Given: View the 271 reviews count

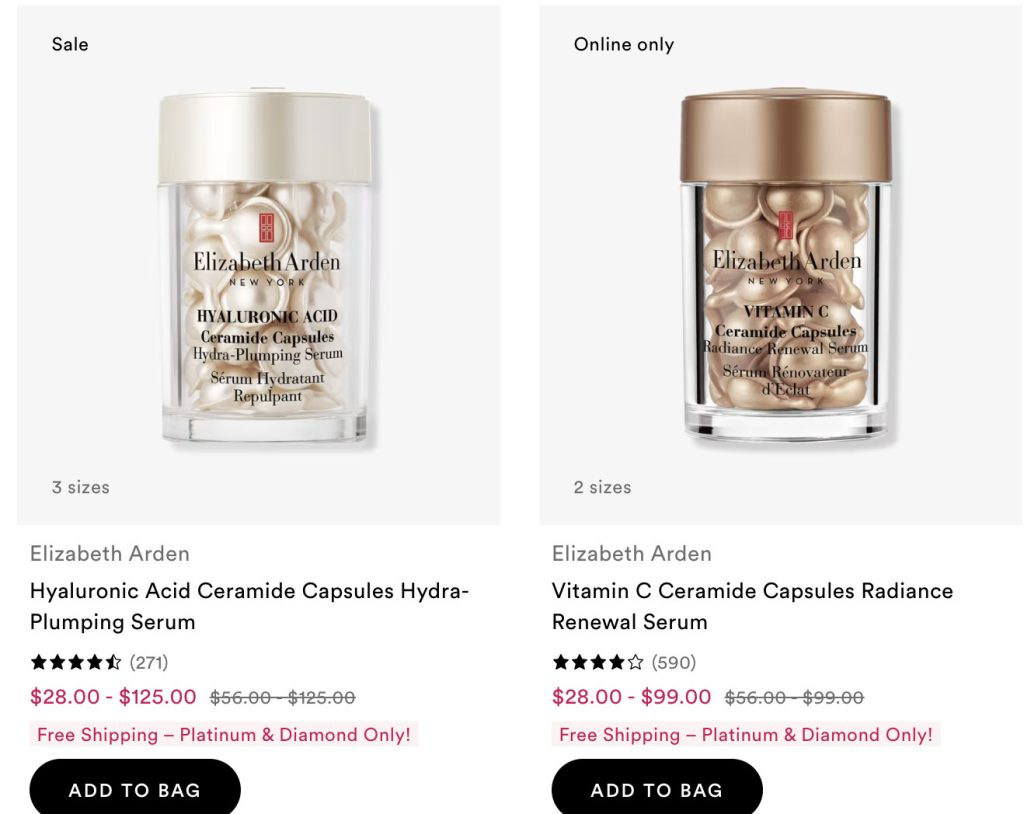Looking at the screenshot, I should pos(149,662).
